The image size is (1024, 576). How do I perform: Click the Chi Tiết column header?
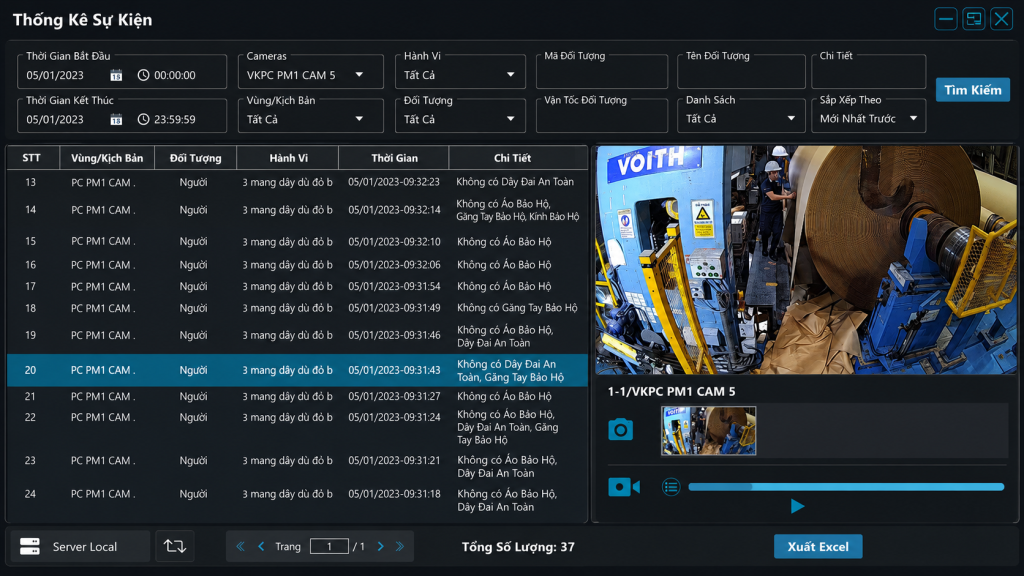[x=512, y=158]
